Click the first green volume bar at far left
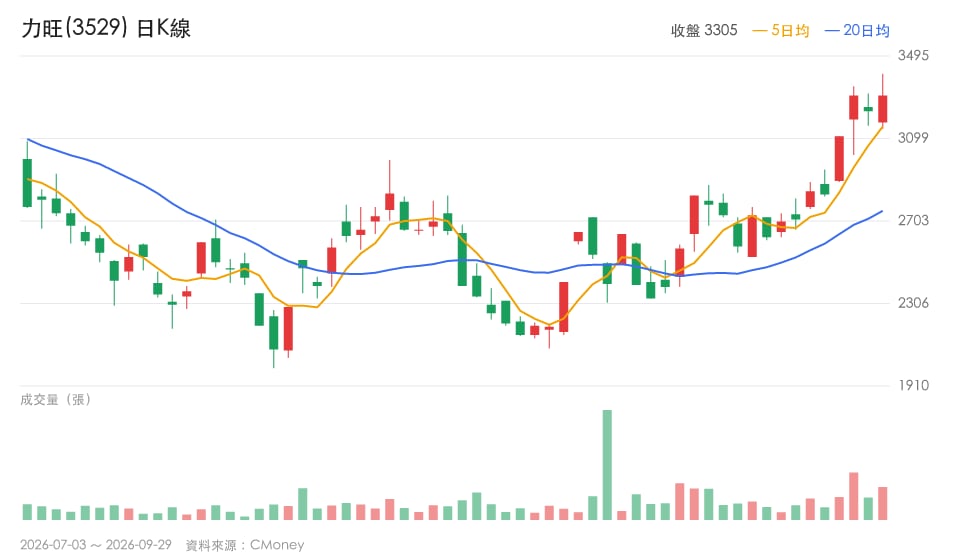Screen dimensions: 960x560 tap(27, 512)
